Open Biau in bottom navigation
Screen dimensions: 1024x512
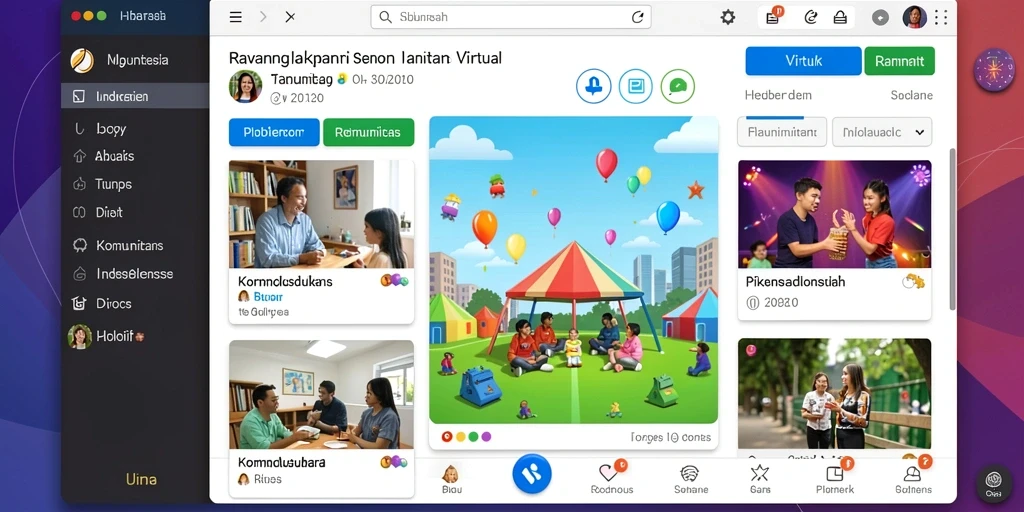click(x=451, y=481)
